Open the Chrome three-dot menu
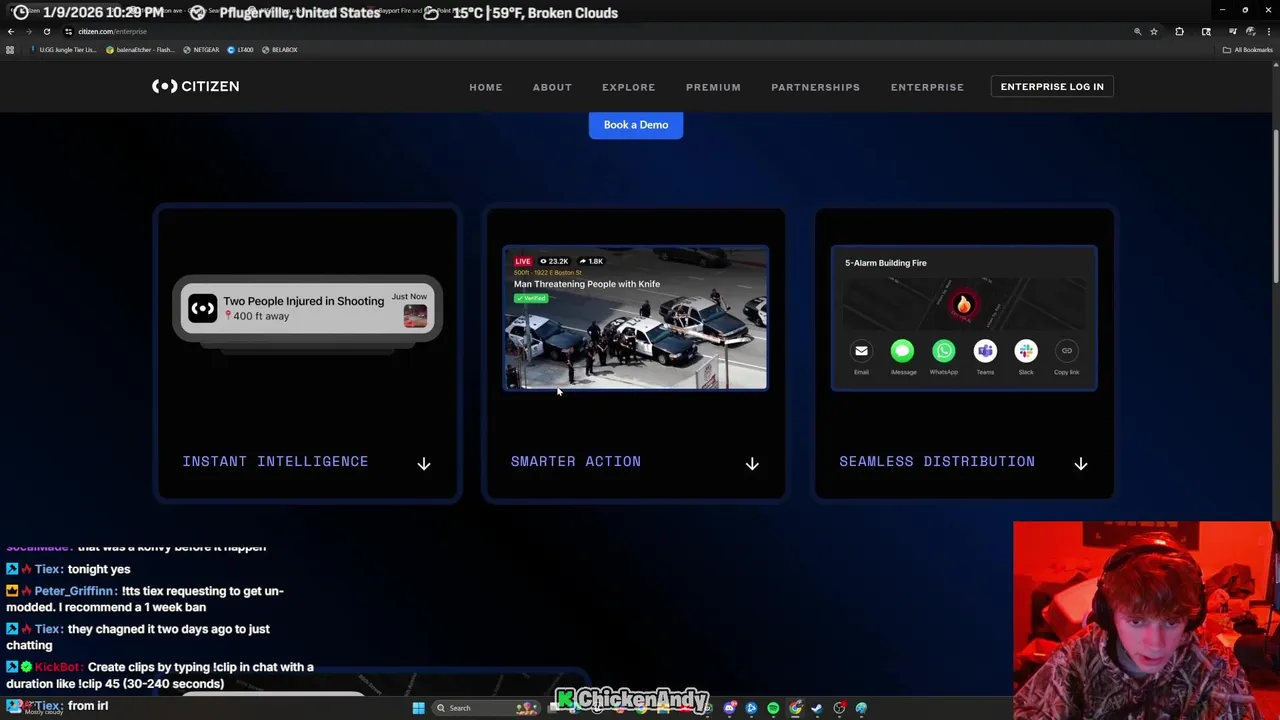This screenshot has width=1280, height=720. (x=1269, y=32)
